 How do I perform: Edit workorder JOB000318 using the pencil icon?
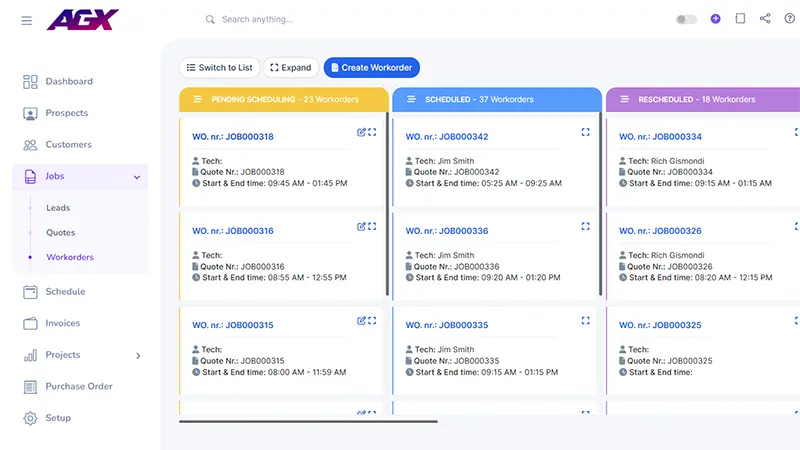pos(361,132)
